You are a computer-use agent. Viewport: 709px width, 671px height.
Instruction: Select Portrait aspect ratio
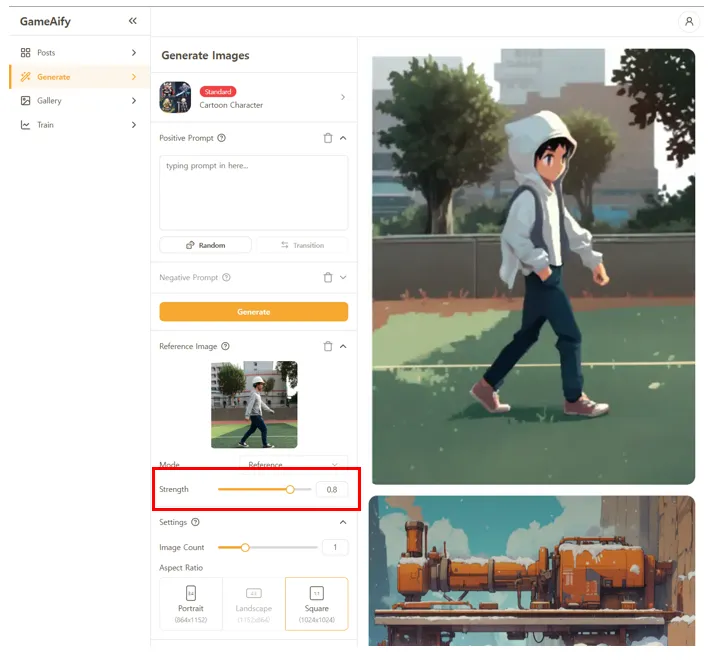click(190, 604)
